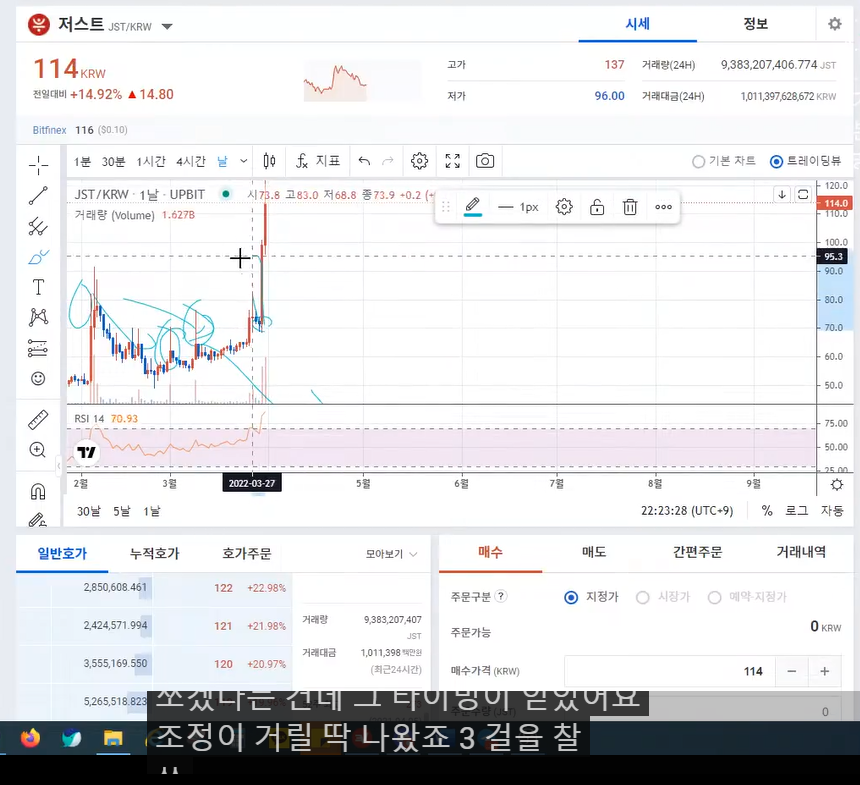The image size is (860, 785).
Task: Toggle 자동 auto scale
Action: click(831, 511)
